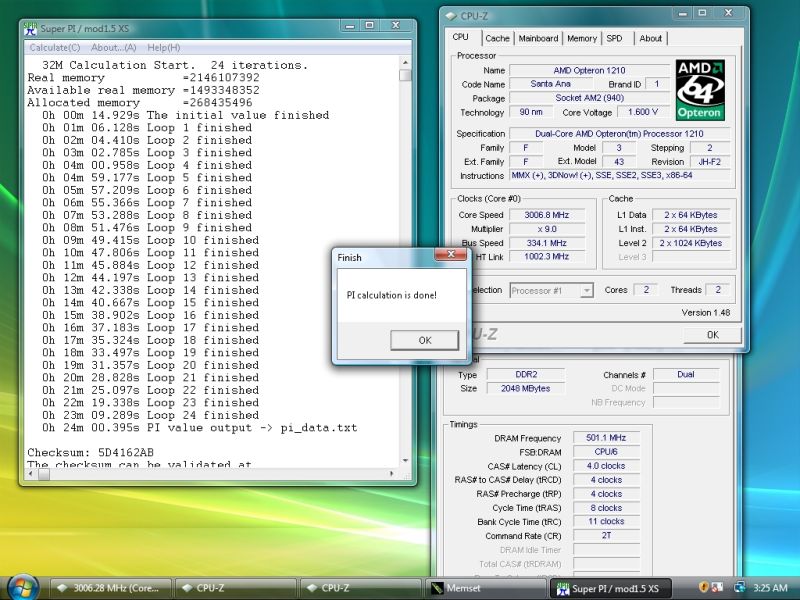Click the Core Speed value 3006.8 MHz
Viewport: 800px width, 600px height.
[x=546, y=215]
